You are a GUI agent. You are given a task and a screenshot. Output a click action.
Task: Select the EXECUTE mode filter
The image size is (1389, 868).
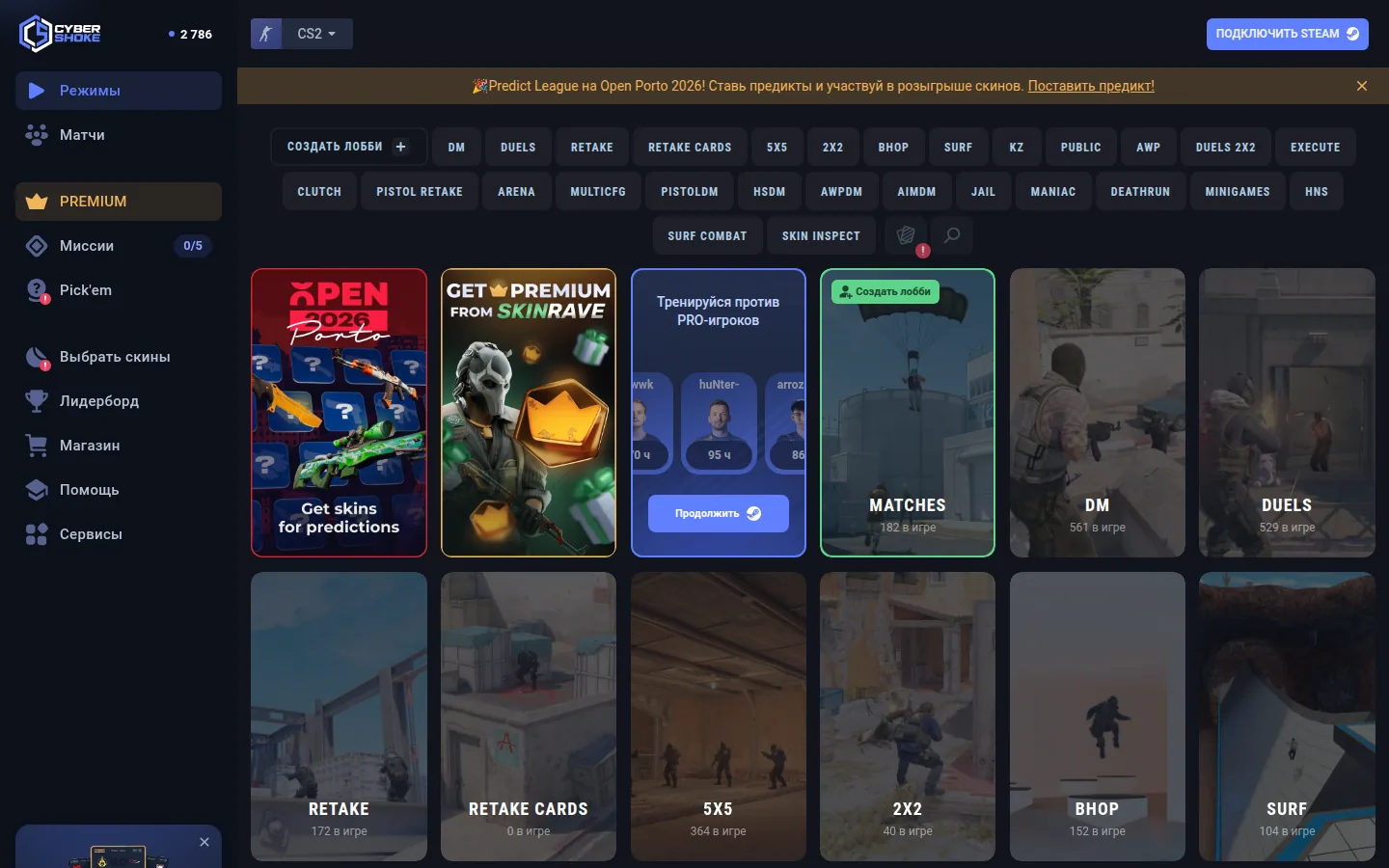point(1316,148)
